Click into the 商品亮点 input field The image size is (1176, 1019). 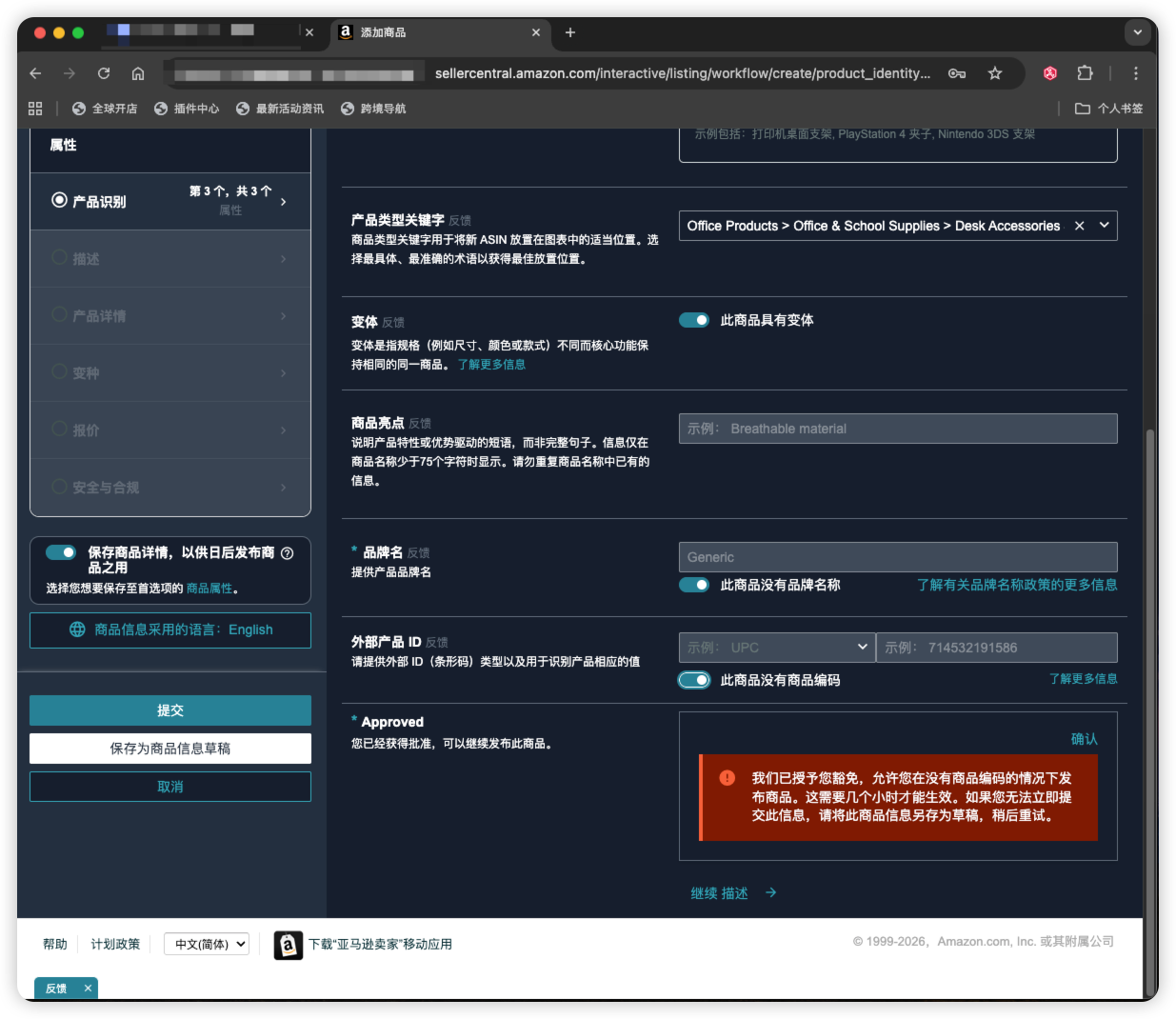[x=898, y=429]
